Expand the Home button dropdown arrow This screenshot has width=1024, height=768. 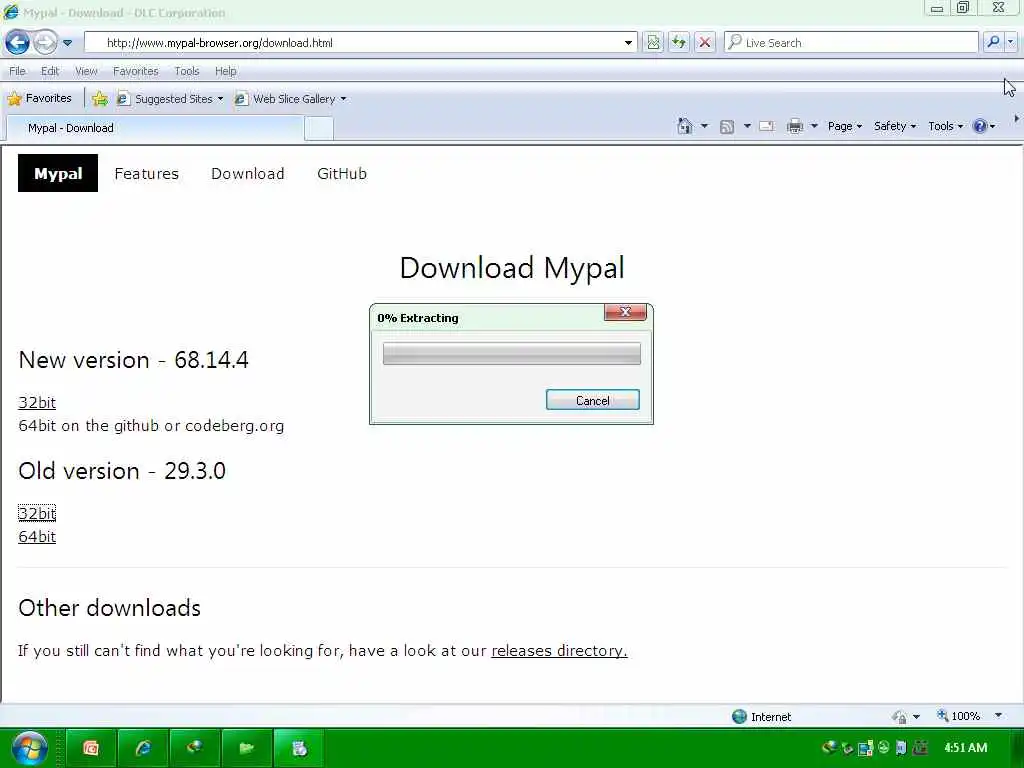[704, 126]
